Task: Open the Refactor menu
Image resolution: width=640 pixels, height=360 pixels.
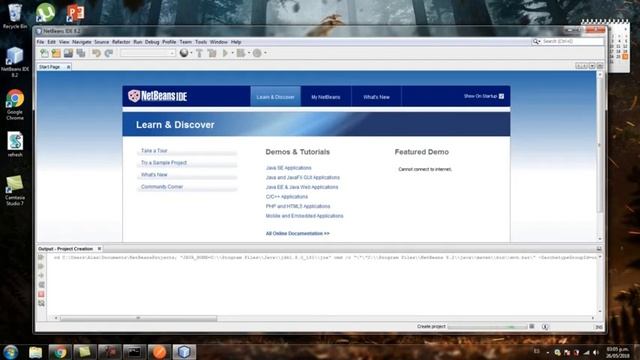Action: pos(121,42)
